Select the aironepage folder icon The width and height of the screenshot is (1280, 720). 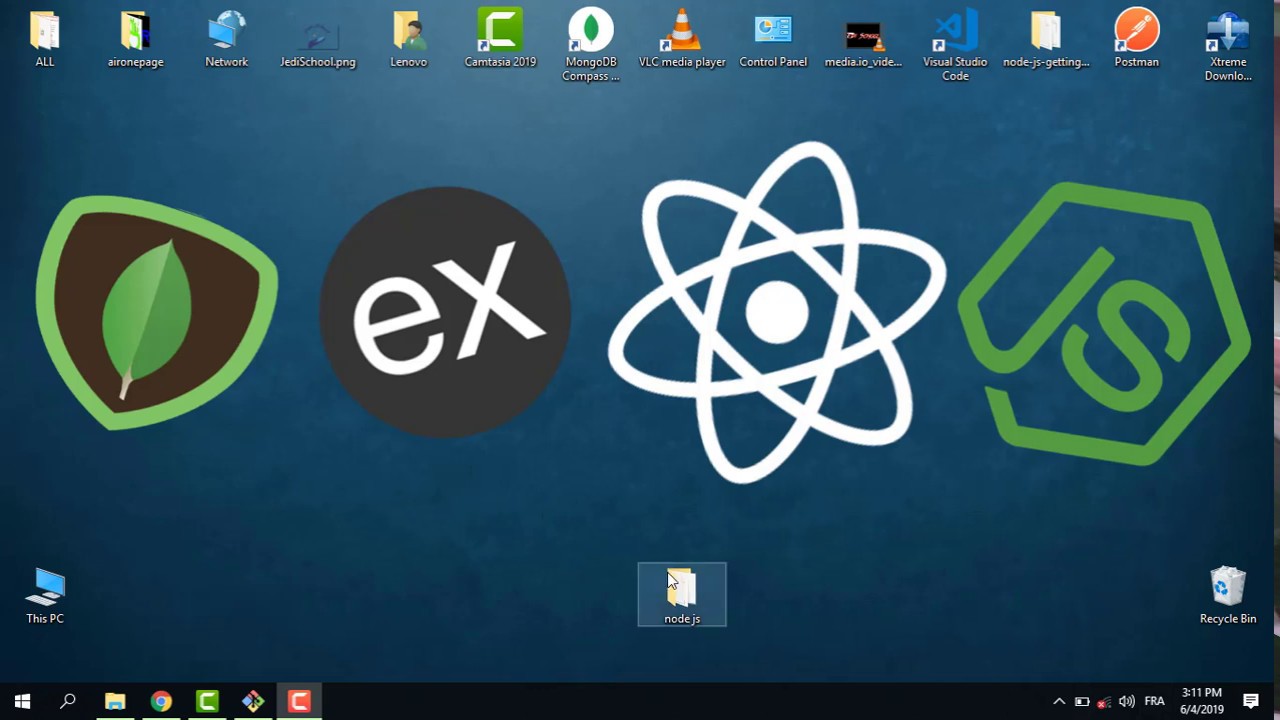click(136, 40)
